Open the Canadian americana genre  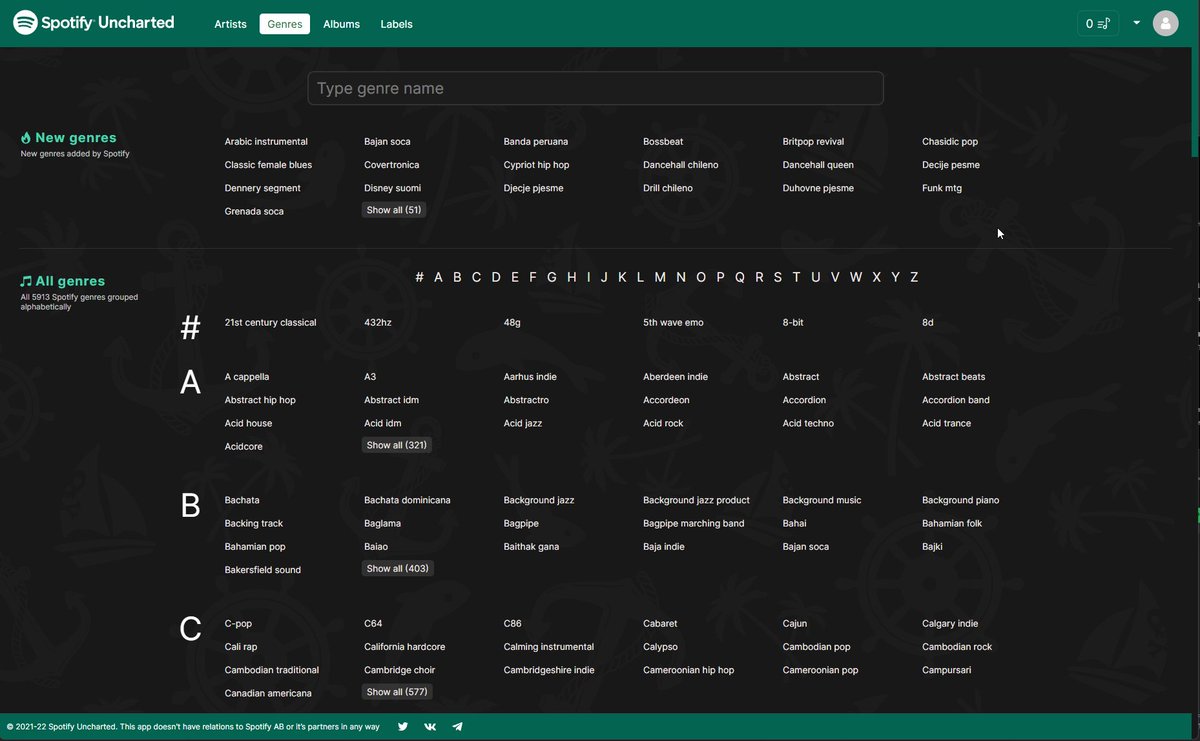pos(268,694)
